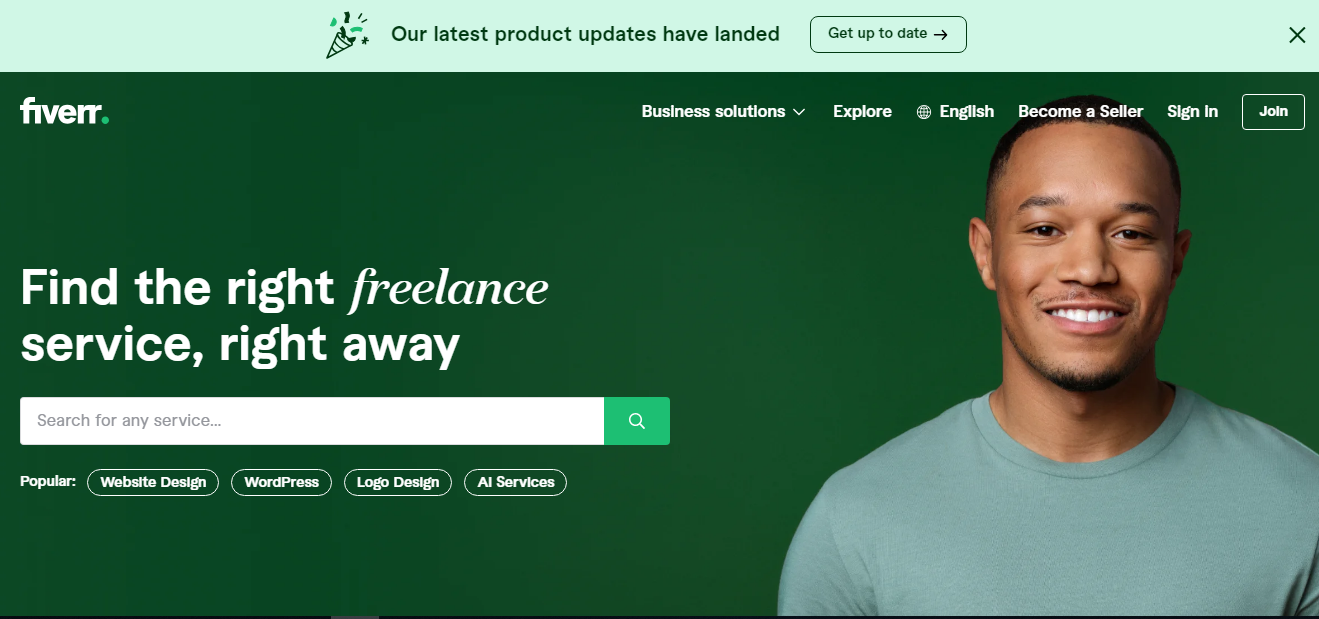Expand Business solutions dropdown chevron
This screenshot has height=619, width=1319.
(799, 112)
